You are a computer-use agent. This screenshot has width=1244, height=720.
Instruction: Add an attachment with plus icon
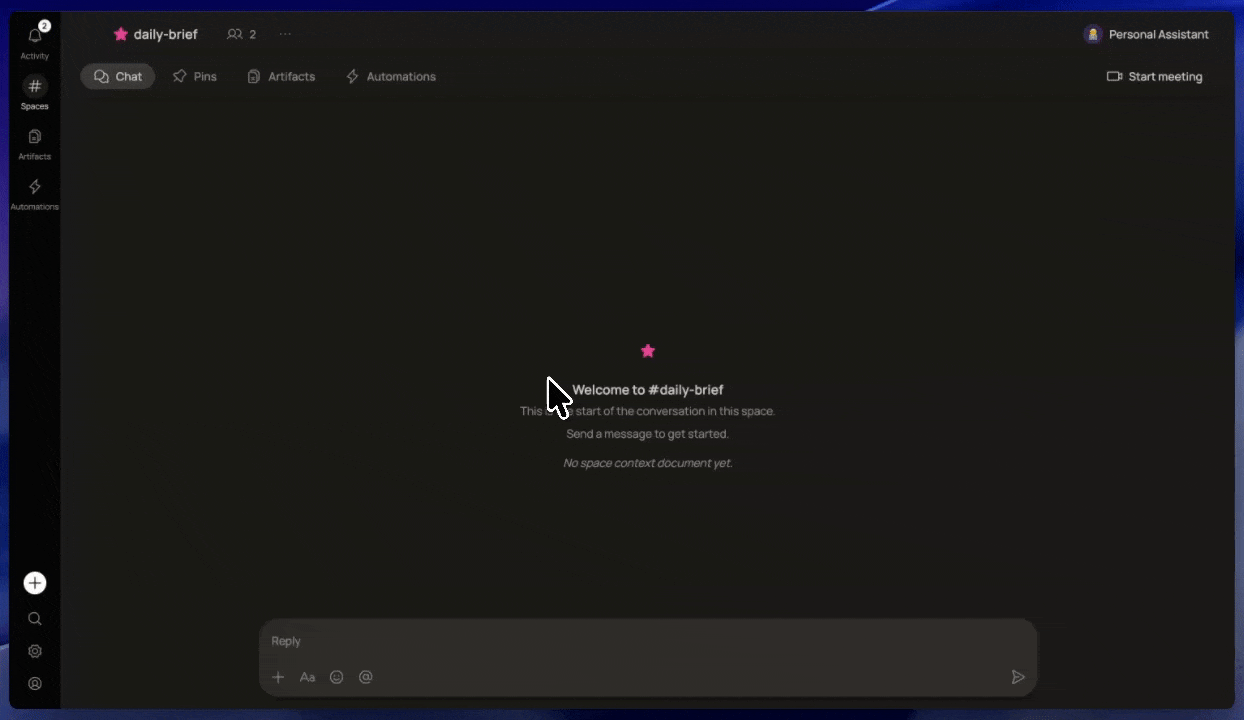pos(278,677)
